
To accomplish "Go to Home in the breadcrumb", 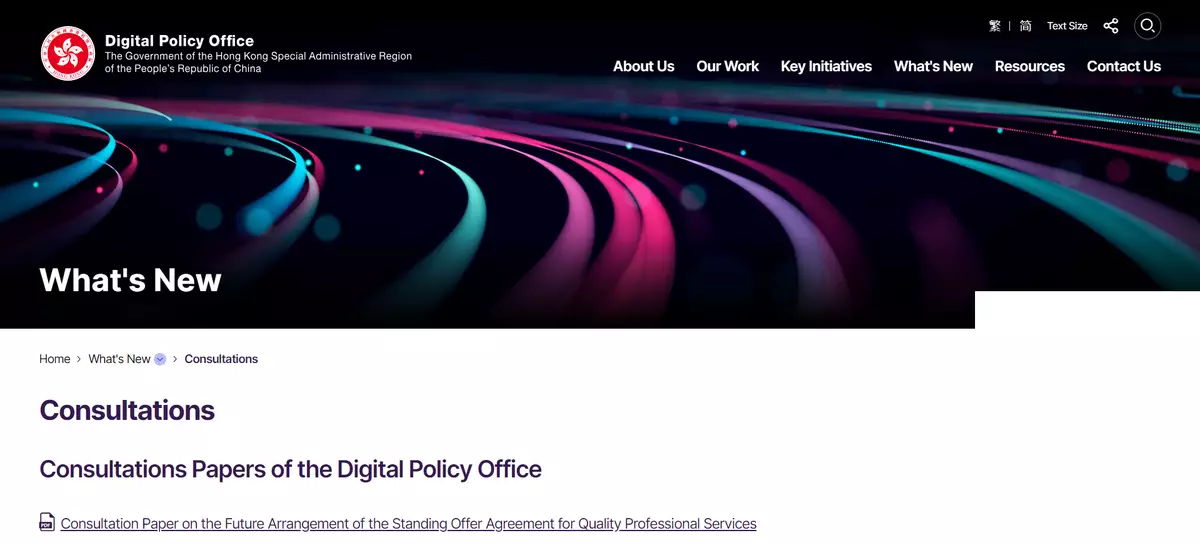I will [x=55, y=359].
